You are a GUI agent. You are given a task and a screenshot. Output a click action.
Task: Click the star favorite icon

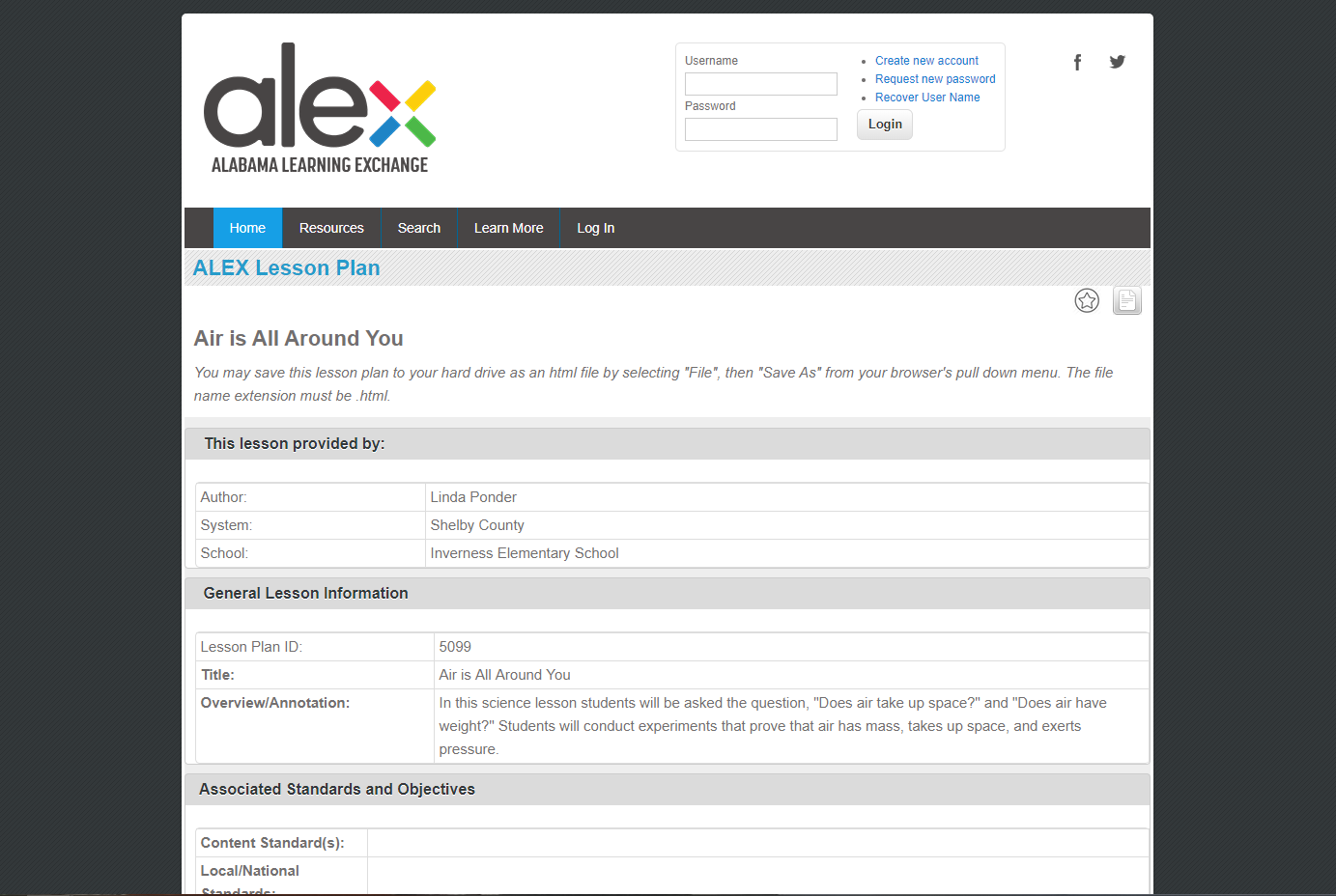pos(1087,301)
